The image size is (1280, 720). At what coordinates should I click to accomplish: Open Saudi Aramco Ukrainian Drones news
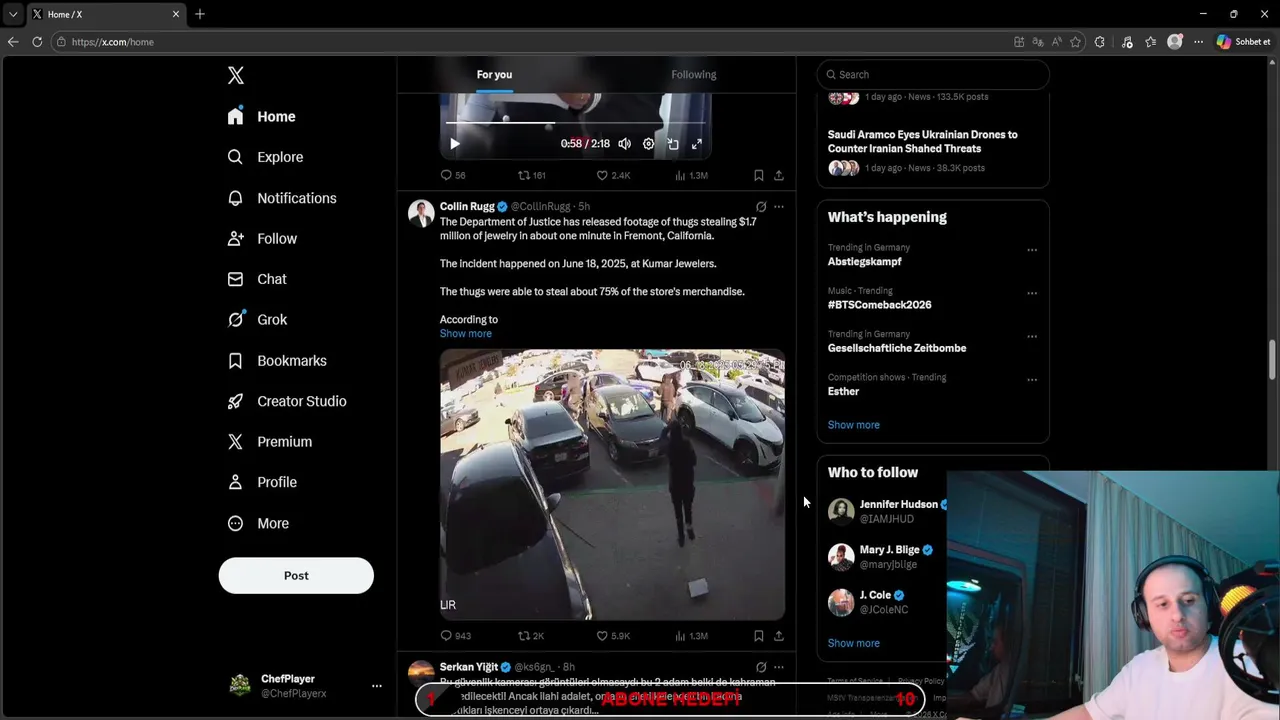tap(923, 142)
